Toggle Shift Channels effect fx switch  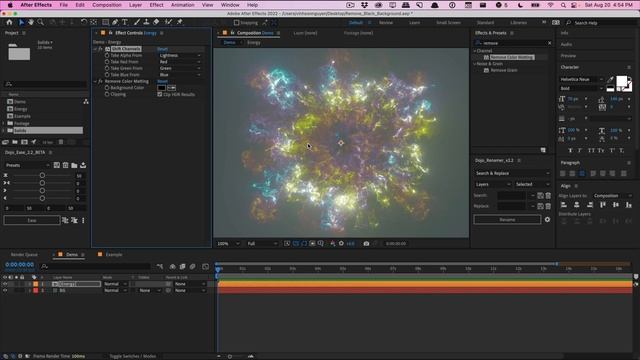coord(100,49)
